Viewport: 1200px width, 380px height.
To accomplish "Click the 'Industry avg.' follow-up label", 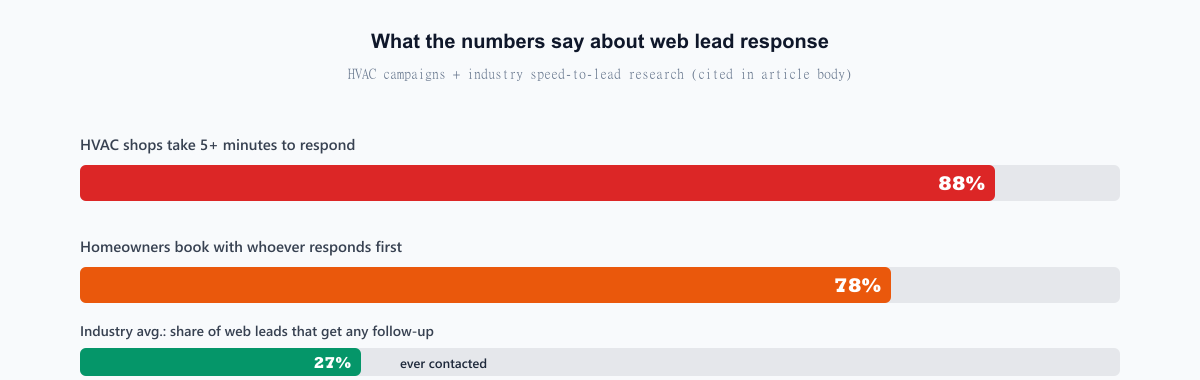I will [257, 331].
